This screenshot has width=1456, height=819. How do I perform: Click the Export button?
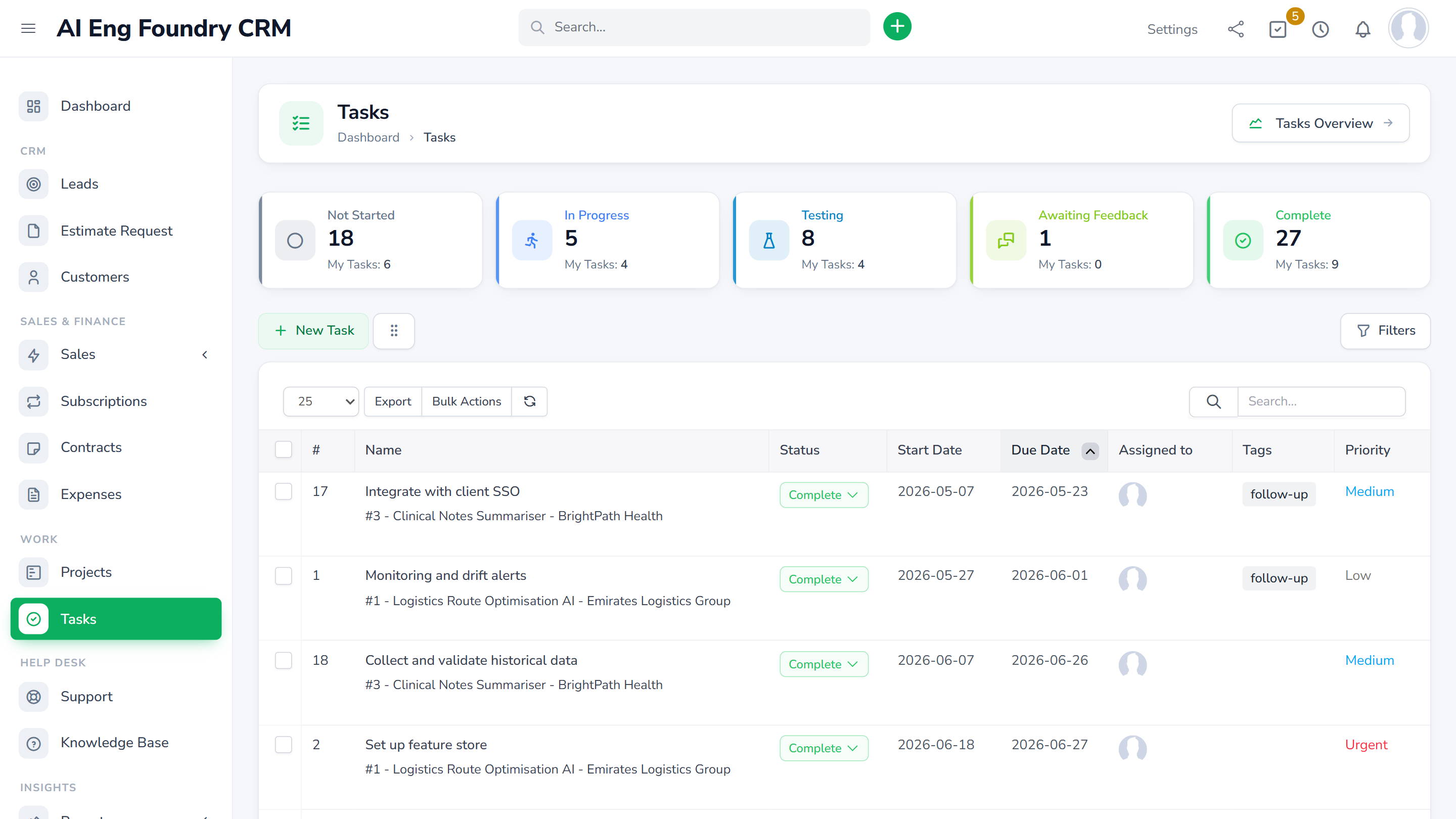click(393, 401)
